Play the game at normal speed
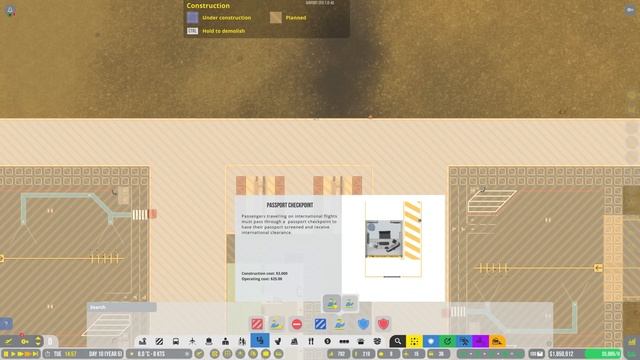The image size is (640, 360). click(x=13, y=354)
